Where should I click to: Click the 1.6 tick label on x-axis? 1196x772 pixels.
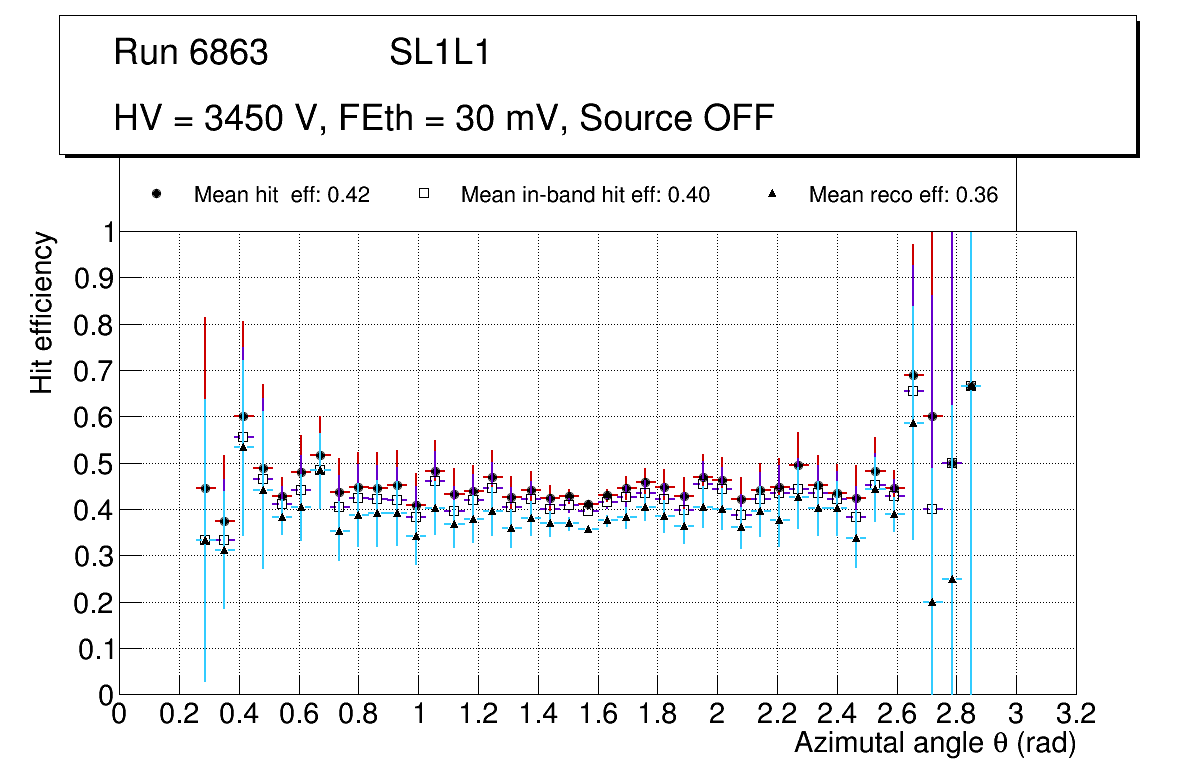597,713
